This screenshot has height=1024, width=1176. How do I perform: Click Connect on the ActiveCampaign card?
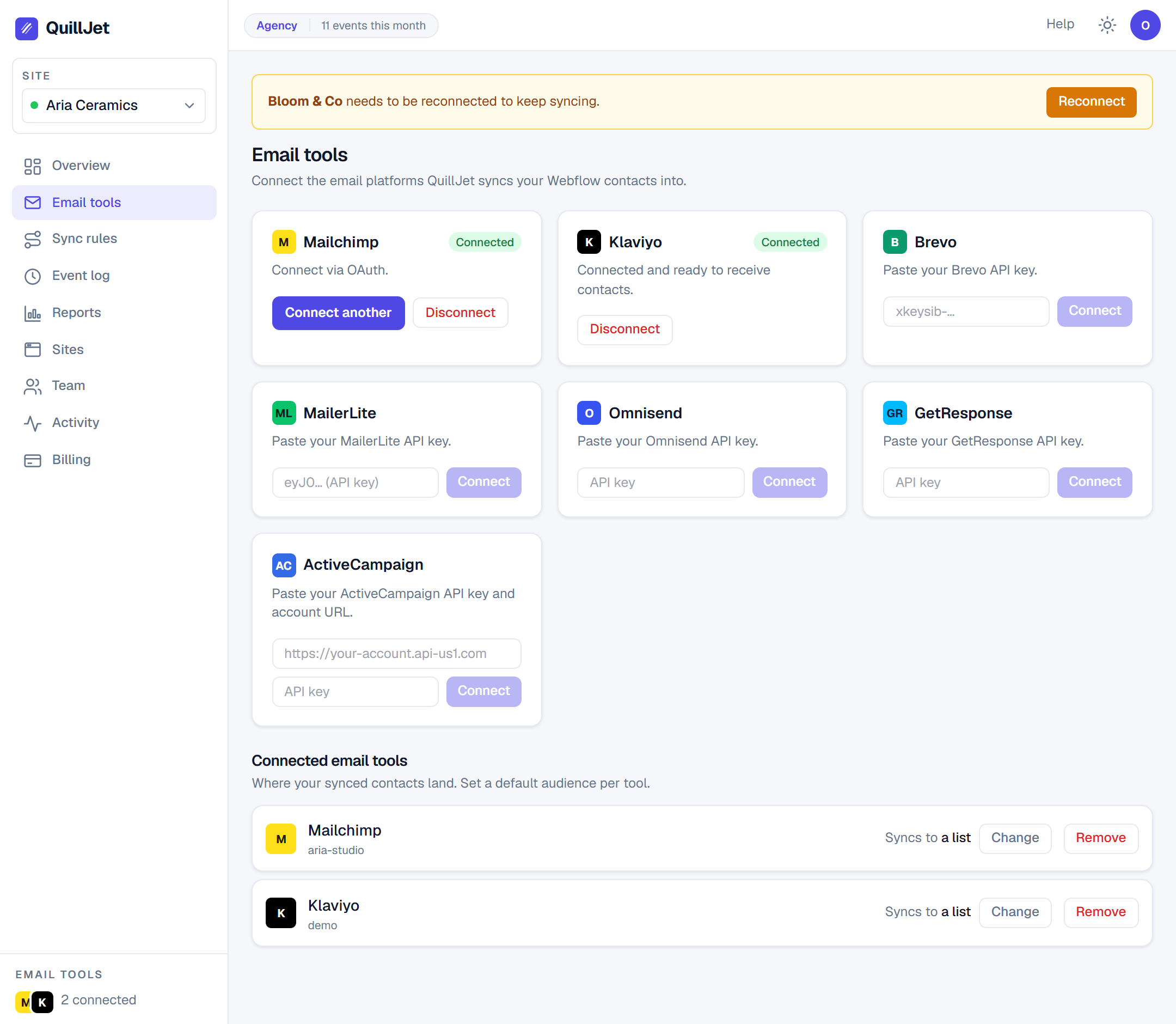click(x=484, y=691)
